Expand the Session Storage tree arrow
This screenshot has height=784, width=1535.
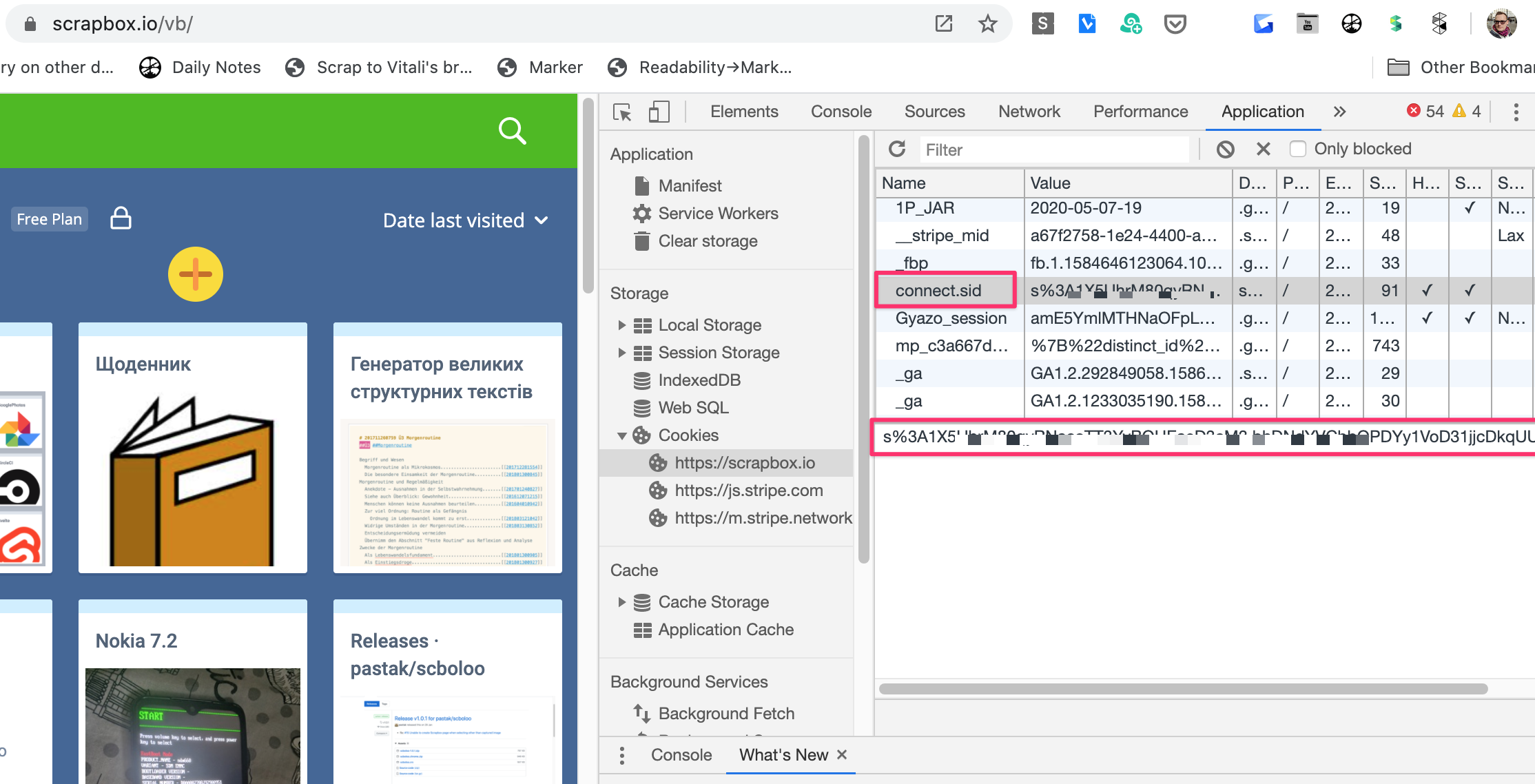click(621, 353)
